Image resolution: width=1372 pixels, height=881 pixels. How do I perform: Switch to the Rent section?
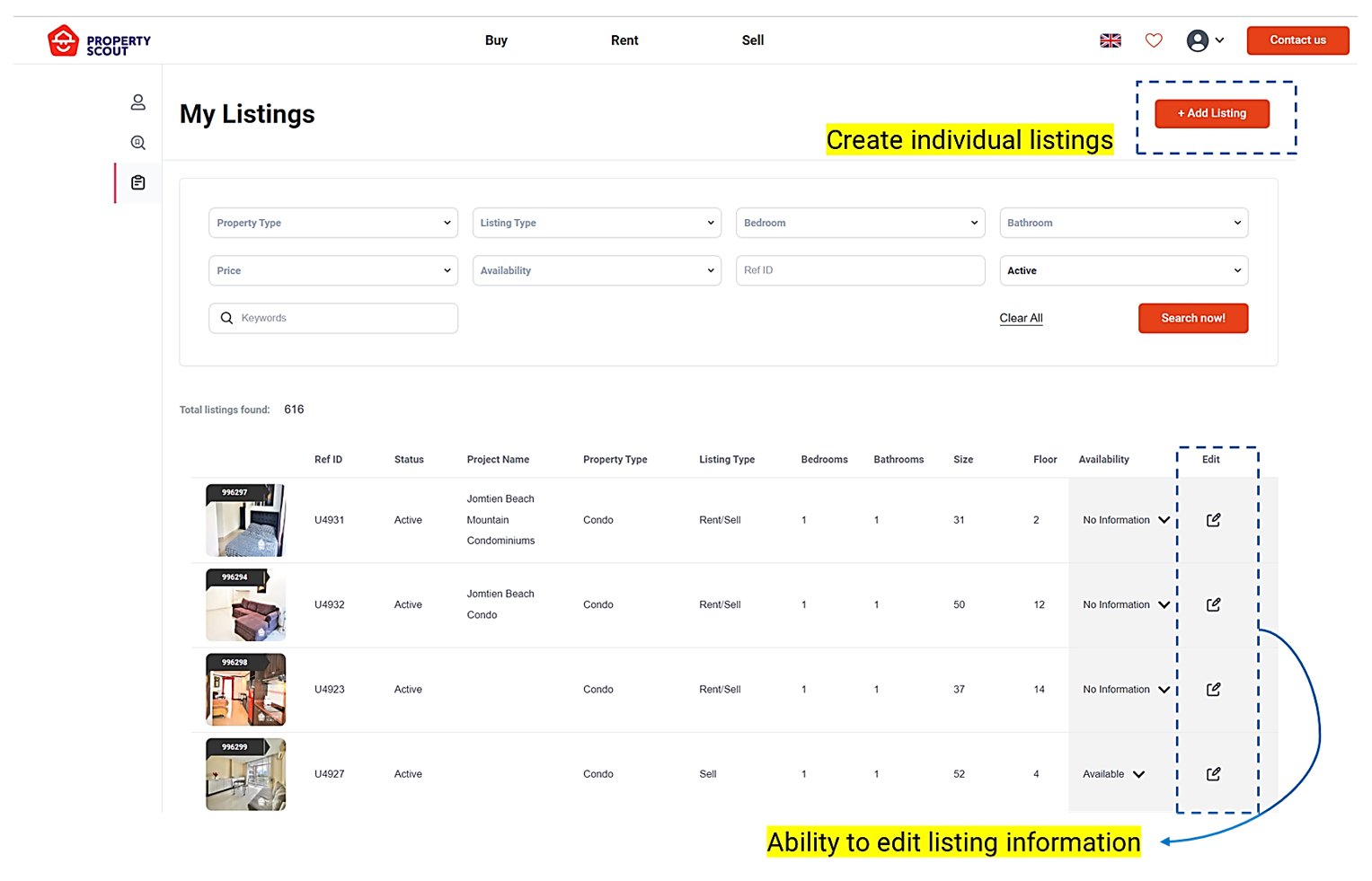coord(624,40)
